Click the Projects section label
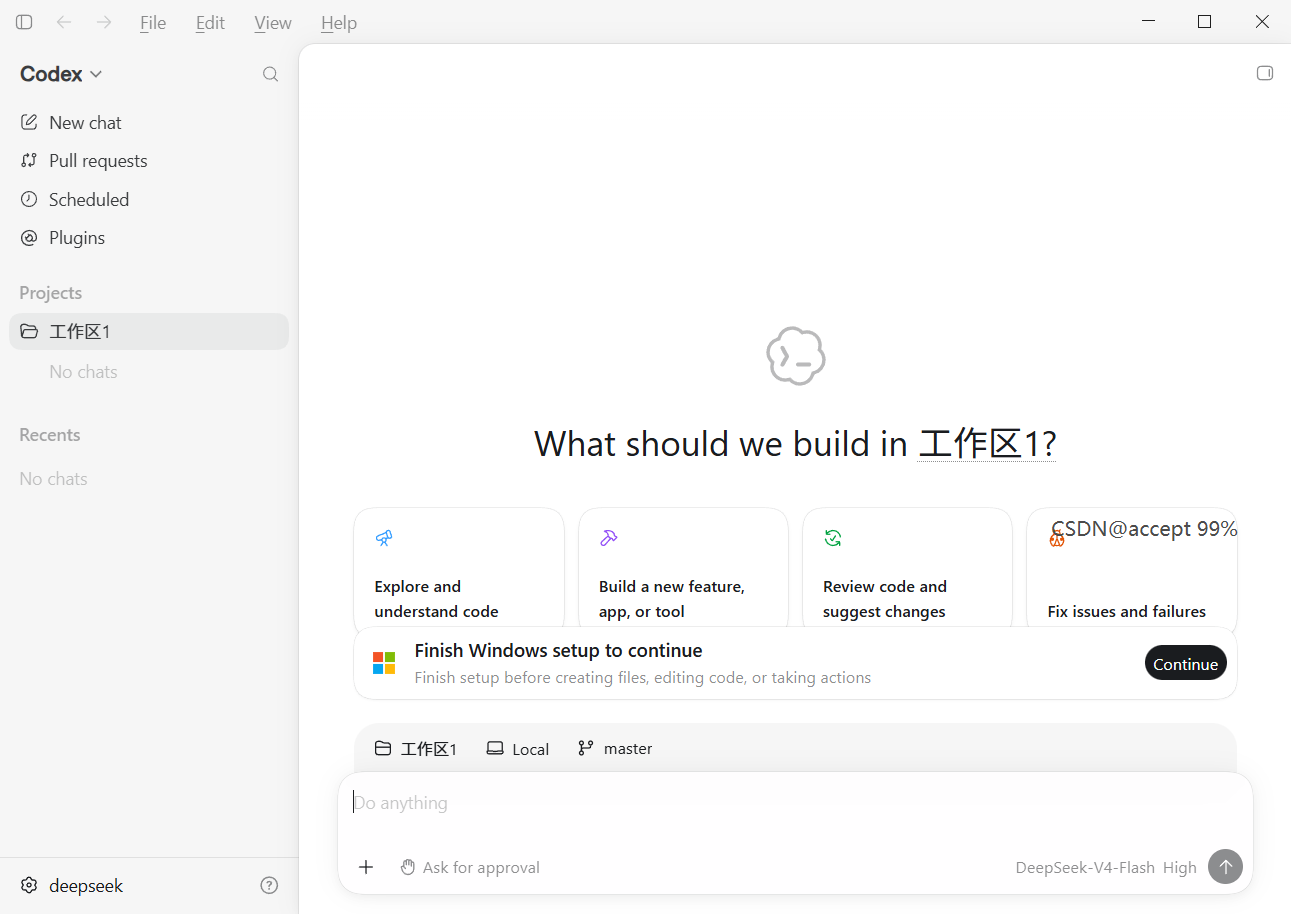Image resolution: width=1291 pixels, height=914 pixels. [x=51, y=293]
